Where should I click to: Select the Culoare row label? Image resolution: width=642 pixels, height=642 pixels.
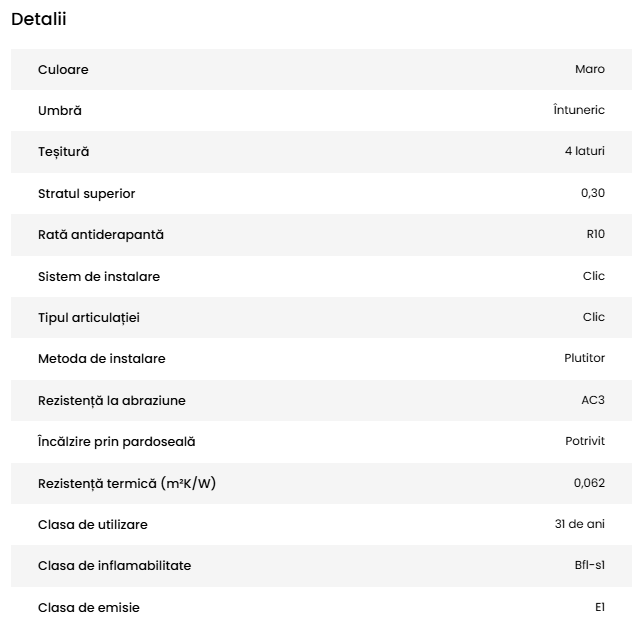63,69
